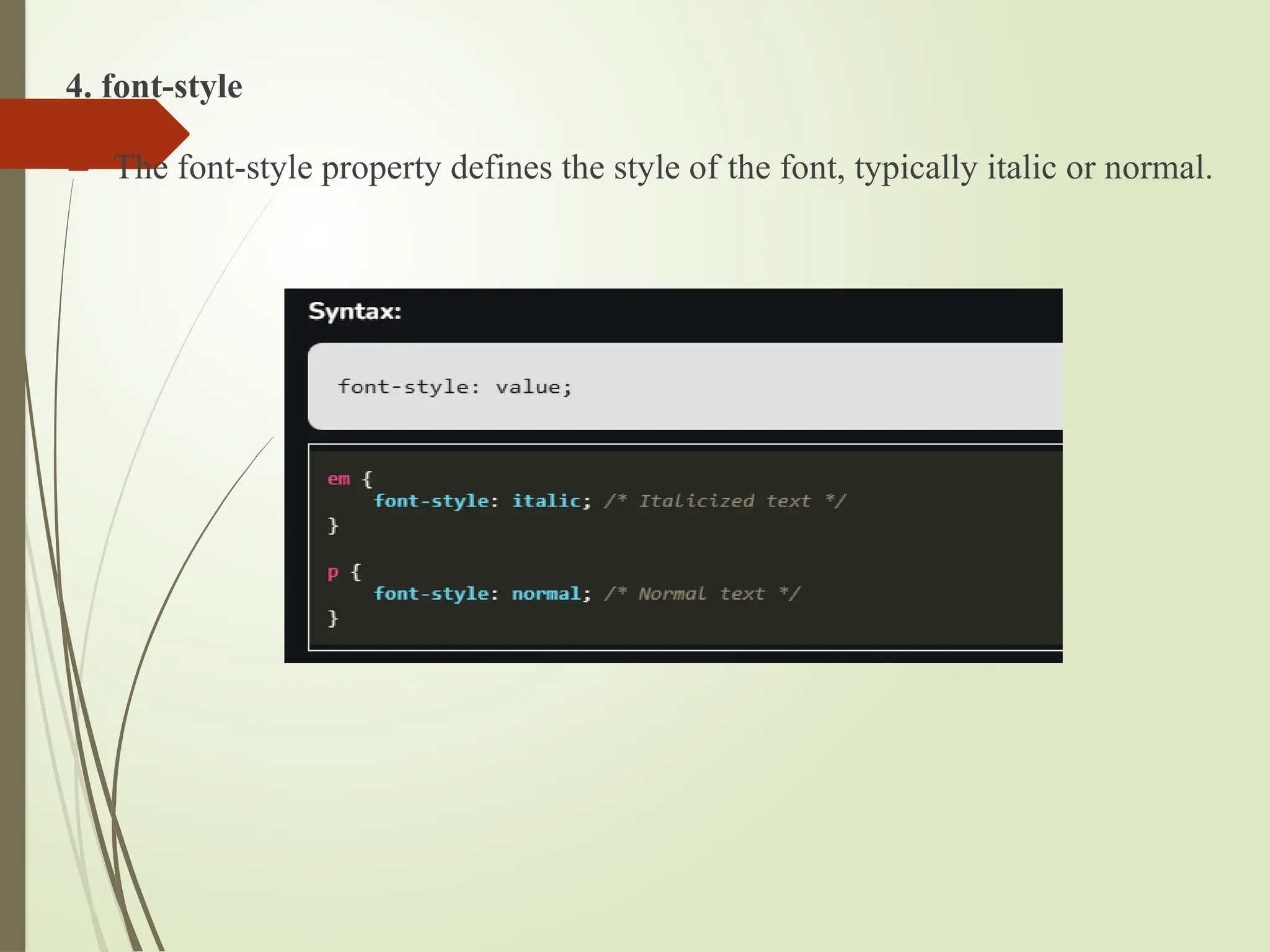Click the 'Syntax:' label in the code image
1270x952 pixels.
pos(355,311)
